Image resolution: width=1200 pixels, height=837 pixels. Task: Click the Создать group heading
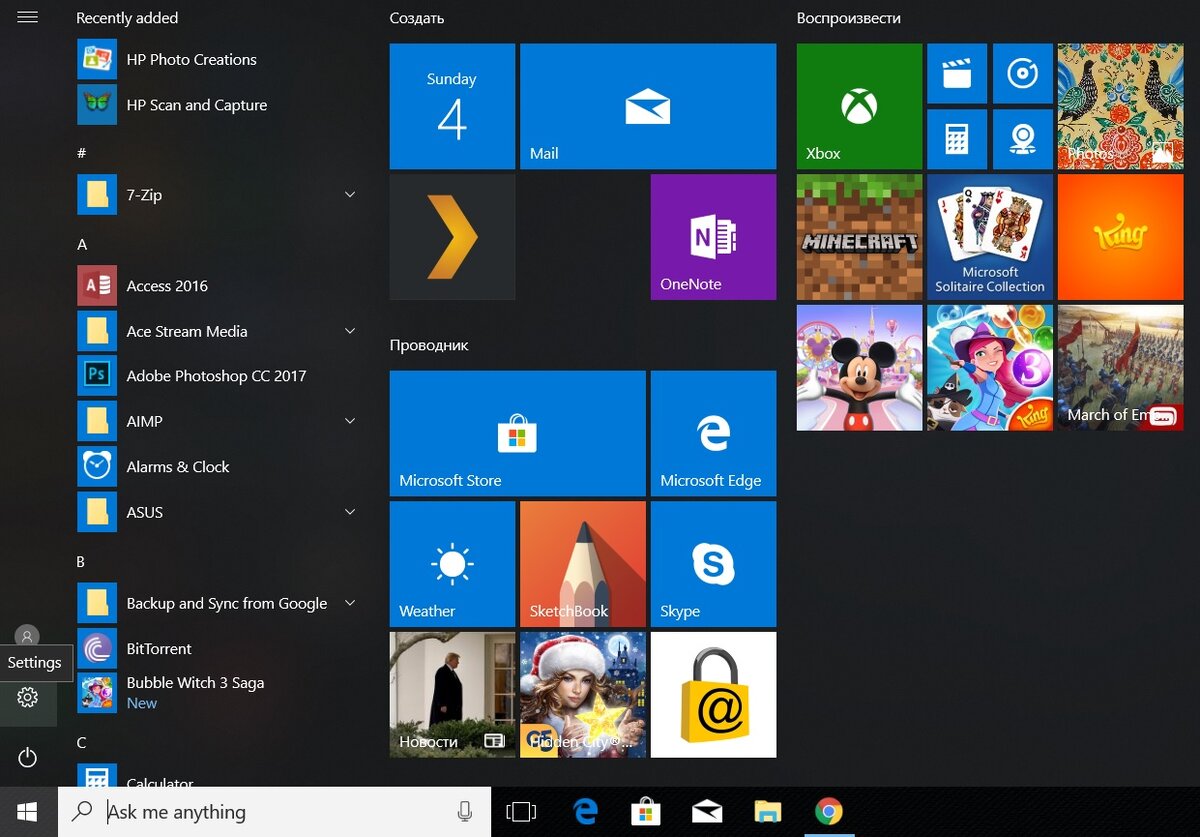417,18
